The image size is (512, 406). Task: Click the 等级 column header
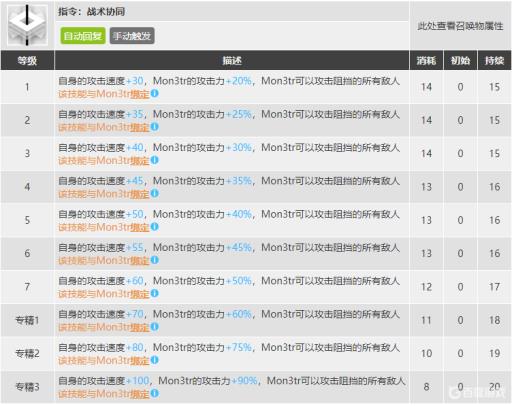27,60
